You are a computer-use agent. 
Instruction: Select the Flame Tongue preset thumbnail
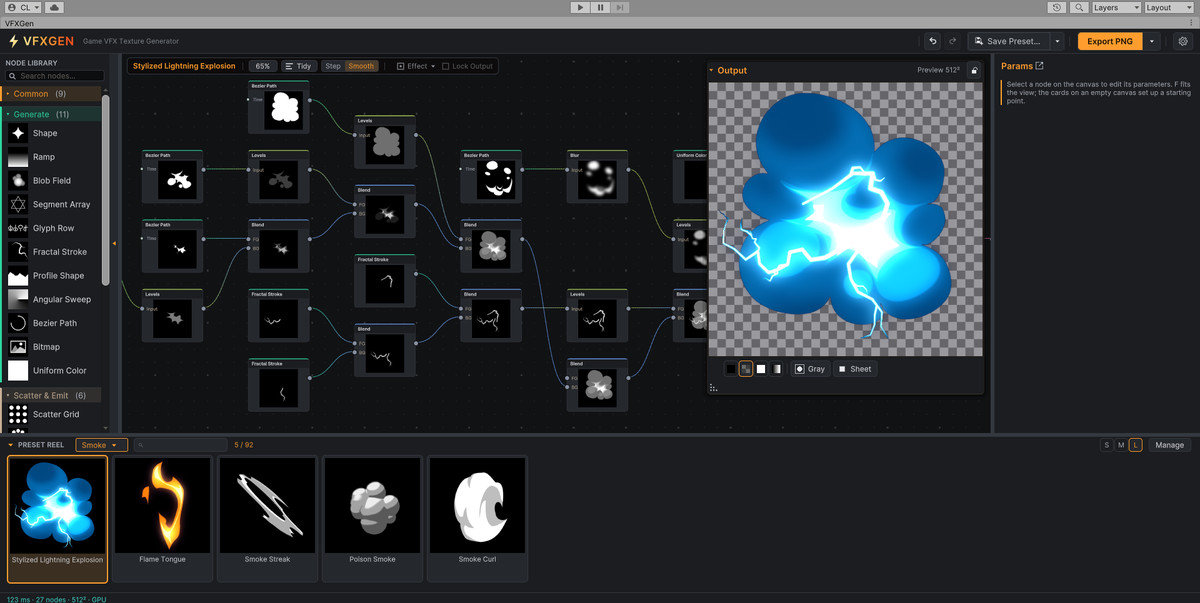click(163, 505)
